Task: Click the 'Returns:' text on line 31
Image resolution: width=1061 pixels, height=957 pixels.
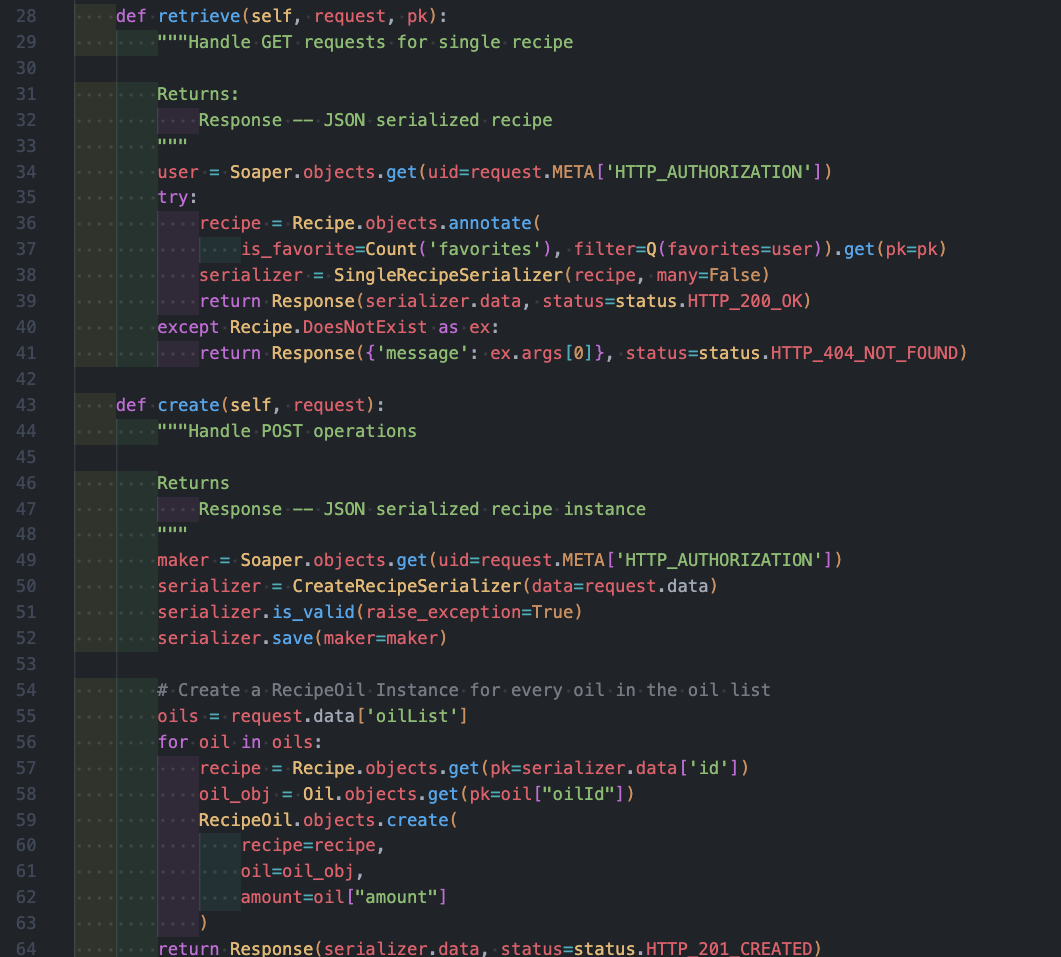Action: 198,94
